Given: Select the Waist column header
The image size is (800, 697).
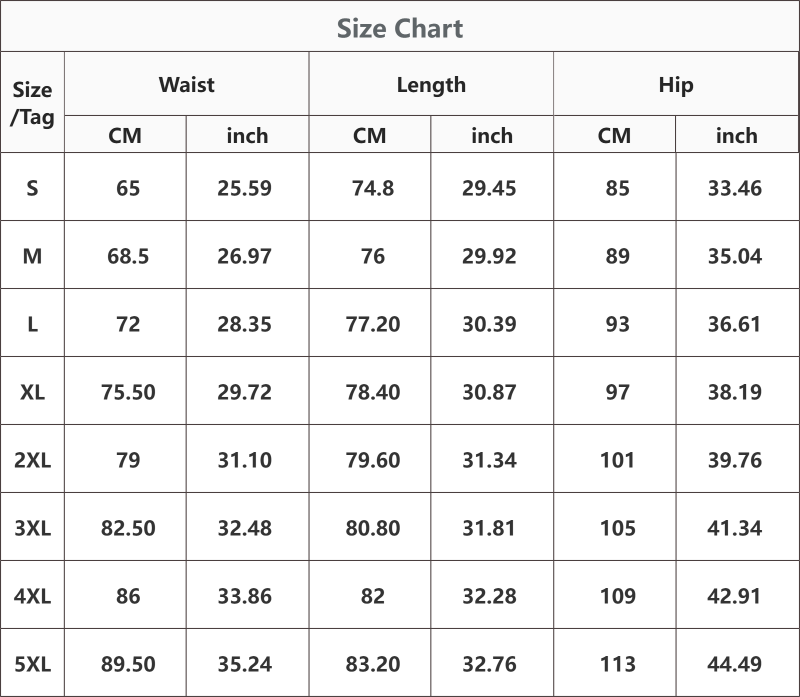Looking at the screenshot, I should (x=186, y=85).
